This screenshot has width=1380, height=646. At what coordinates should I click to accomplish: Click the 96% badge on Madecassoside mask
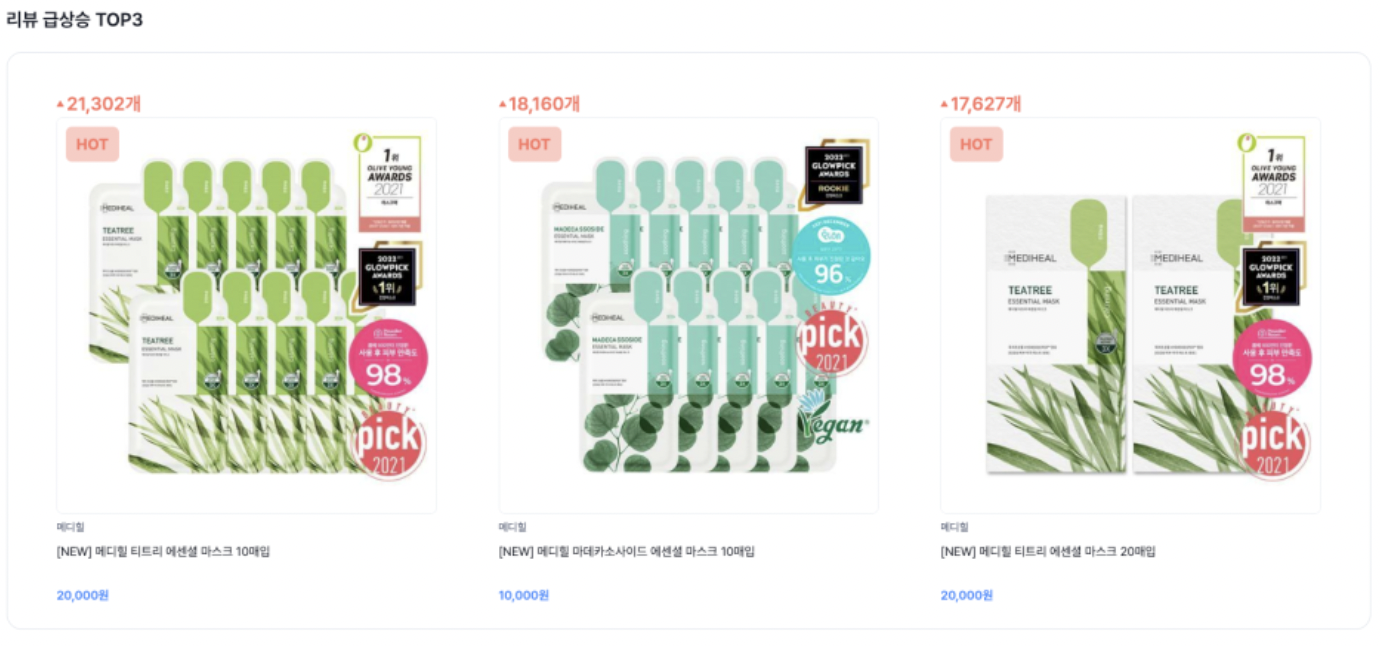click(830, 255)
